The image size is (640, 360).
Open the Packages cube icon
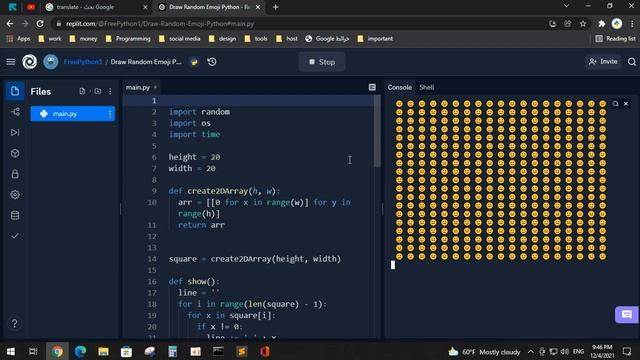pyautogui.click(x=15, y=153)
